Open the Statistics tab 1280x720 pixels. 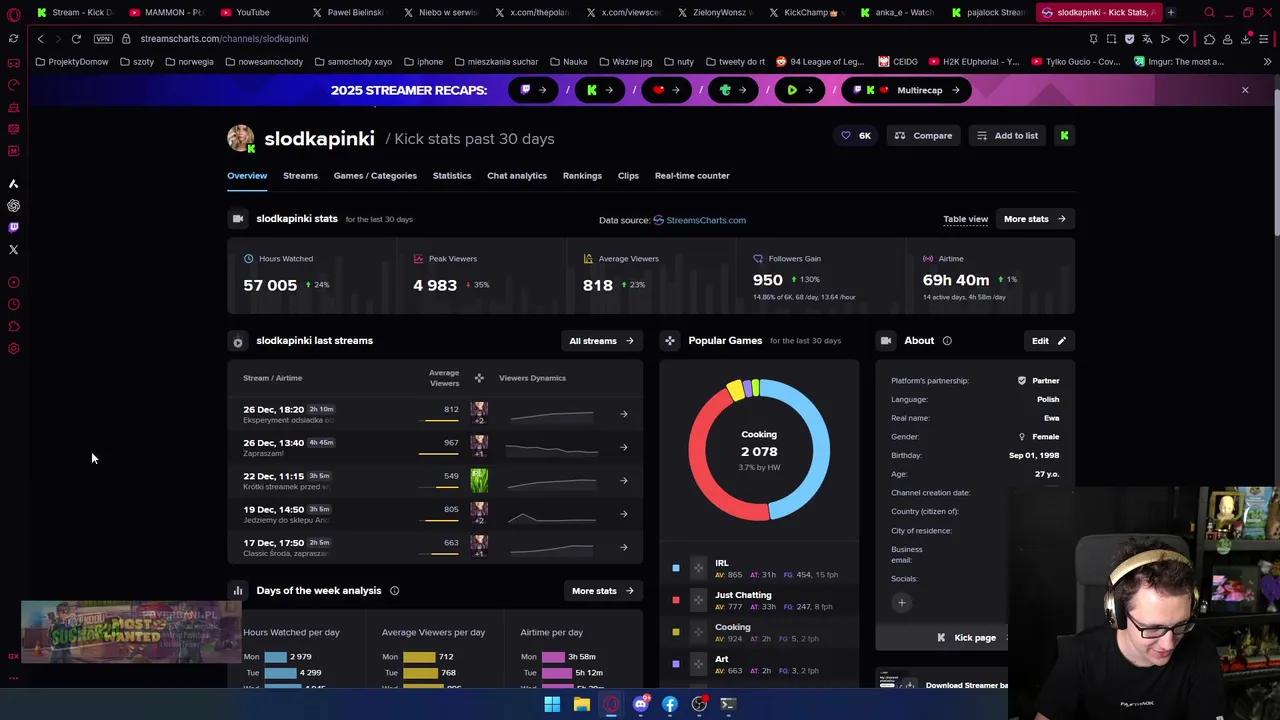pyautogui.click(x=452, y=176)
